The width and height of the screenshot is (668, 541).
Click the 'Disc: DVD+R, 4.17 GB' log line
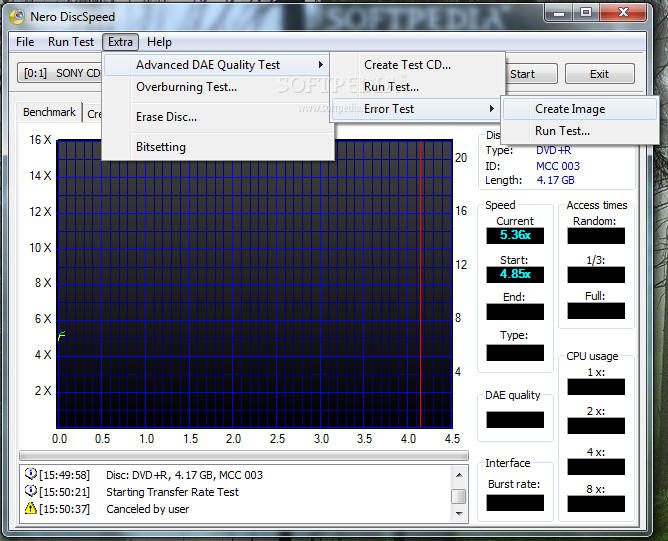[x=184, y=475]
